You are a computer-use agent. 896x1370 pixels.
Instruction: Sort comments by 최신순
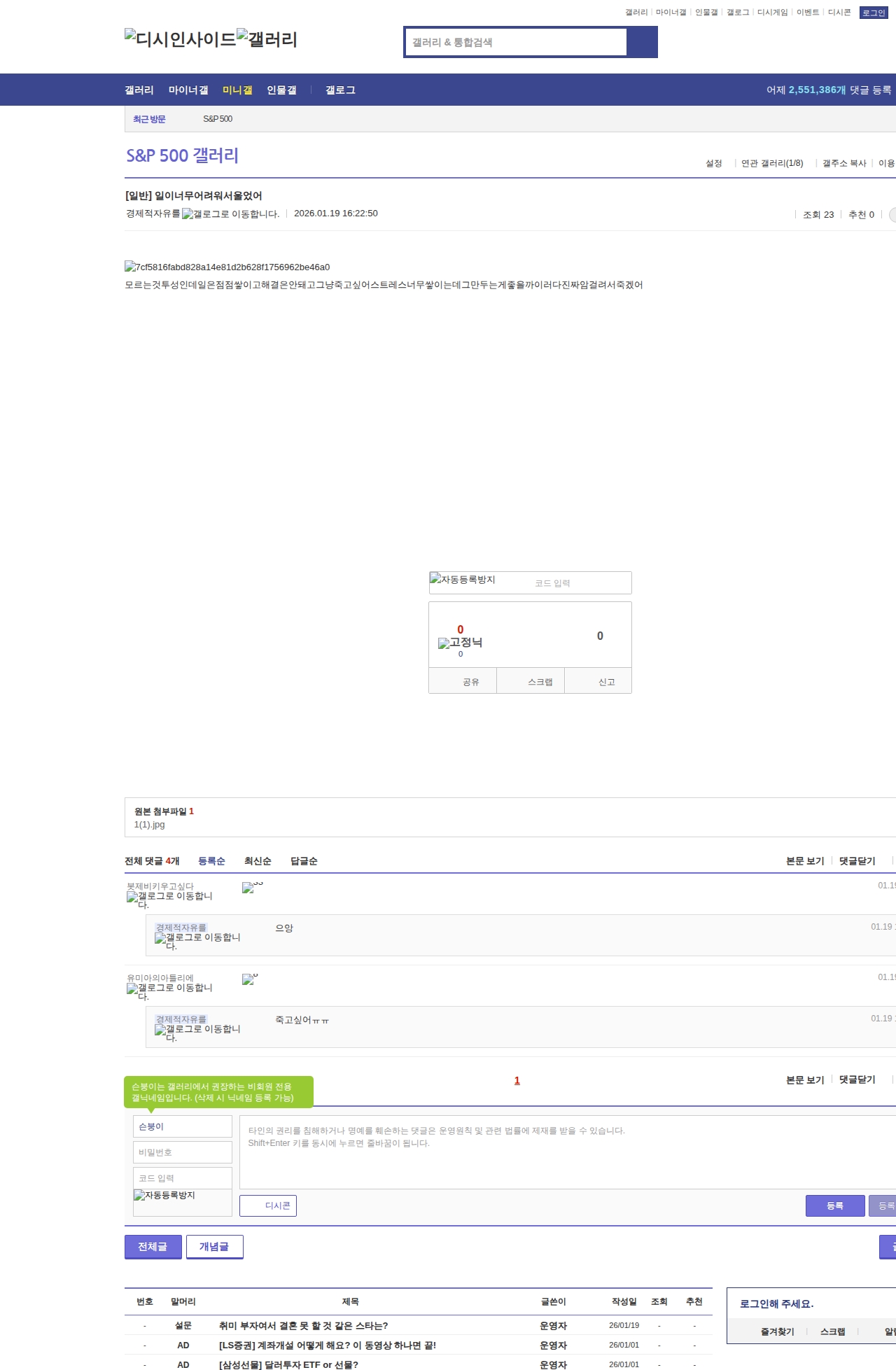pos(257,861)
